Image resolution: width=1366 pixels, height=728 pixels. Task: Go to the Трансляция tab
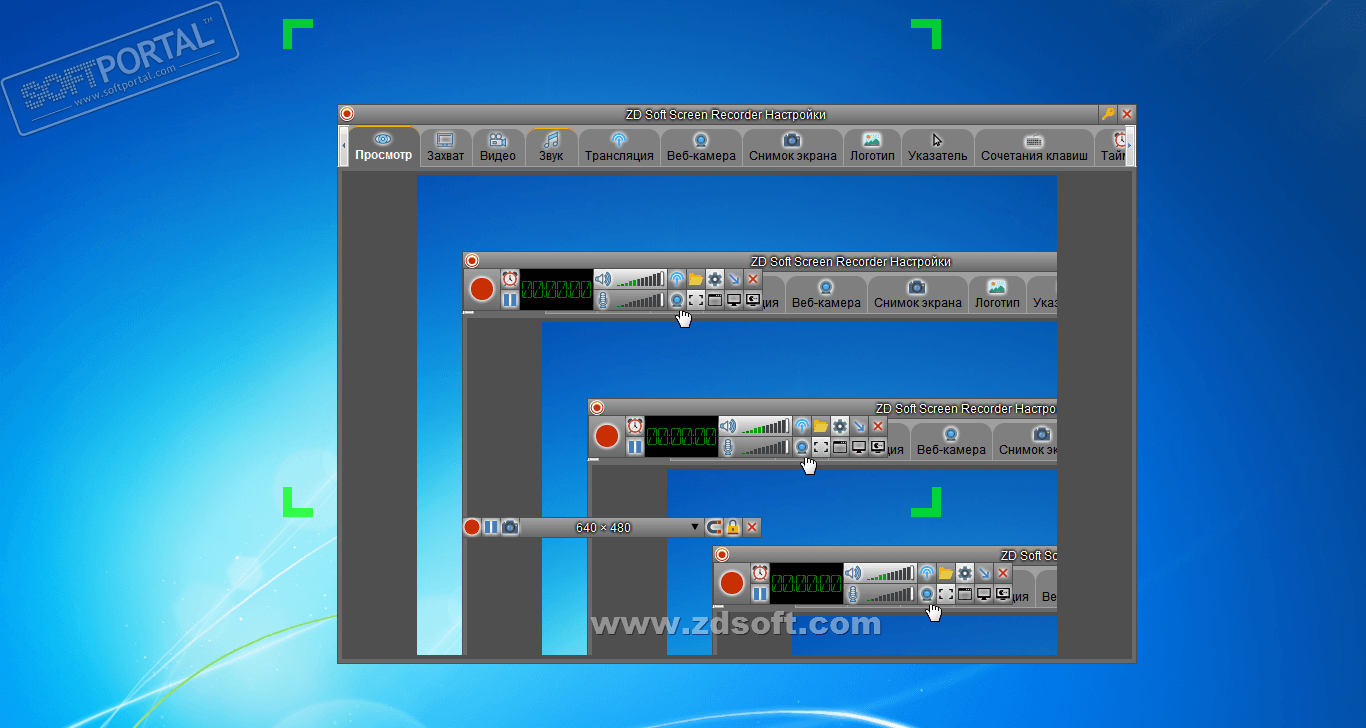(x=619, y=146)
